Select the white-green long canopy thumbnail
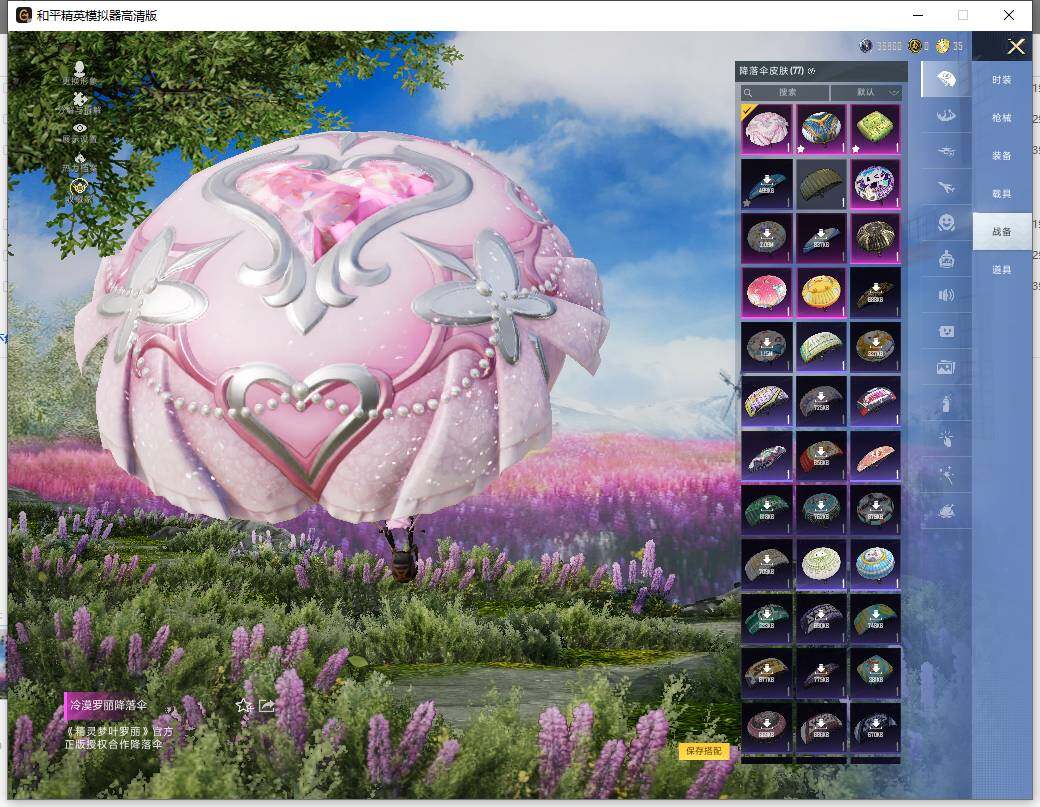Viewport: 1040px width, 807px height. [x=821, y=346]
